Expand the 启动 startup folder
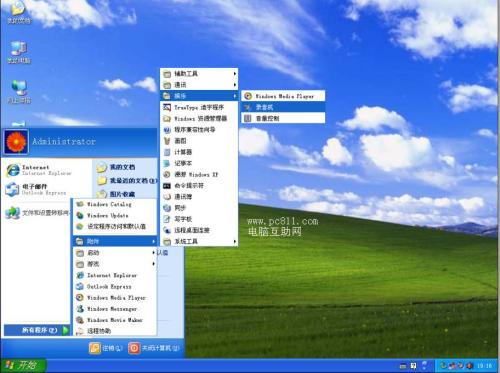The image size is (500, 373). click(x=115, y=253)
